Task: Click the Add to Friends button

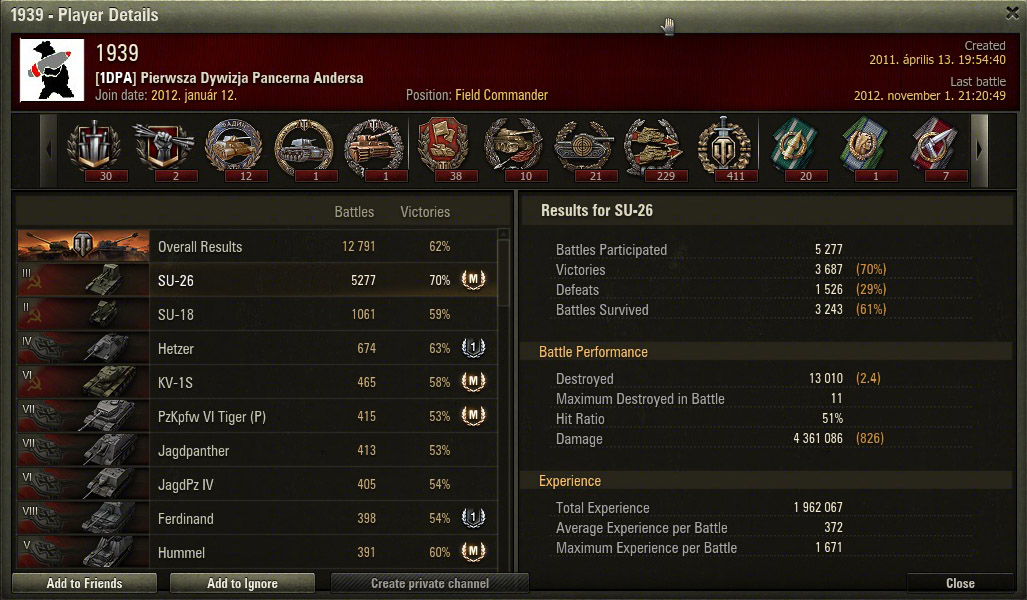Action: [84, 583]
